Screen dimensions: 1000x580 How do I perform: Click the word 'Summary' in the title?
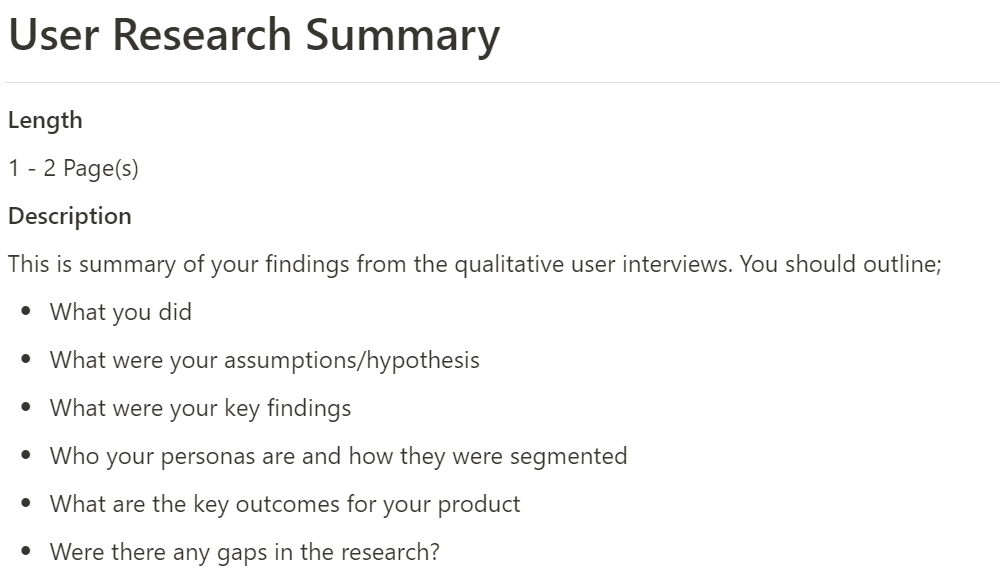[x=402, y=36]
